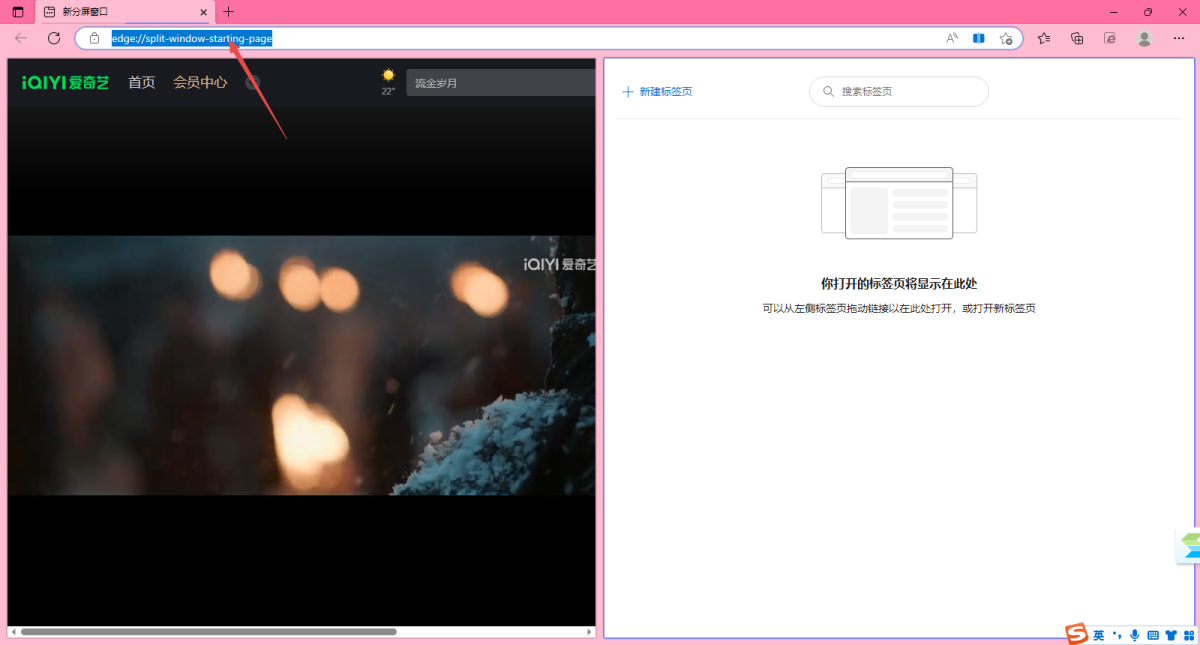Viewport: 1200px width, 645px height.
Task: Open the Favorites list icon
Action: [x=1044, y=38]
